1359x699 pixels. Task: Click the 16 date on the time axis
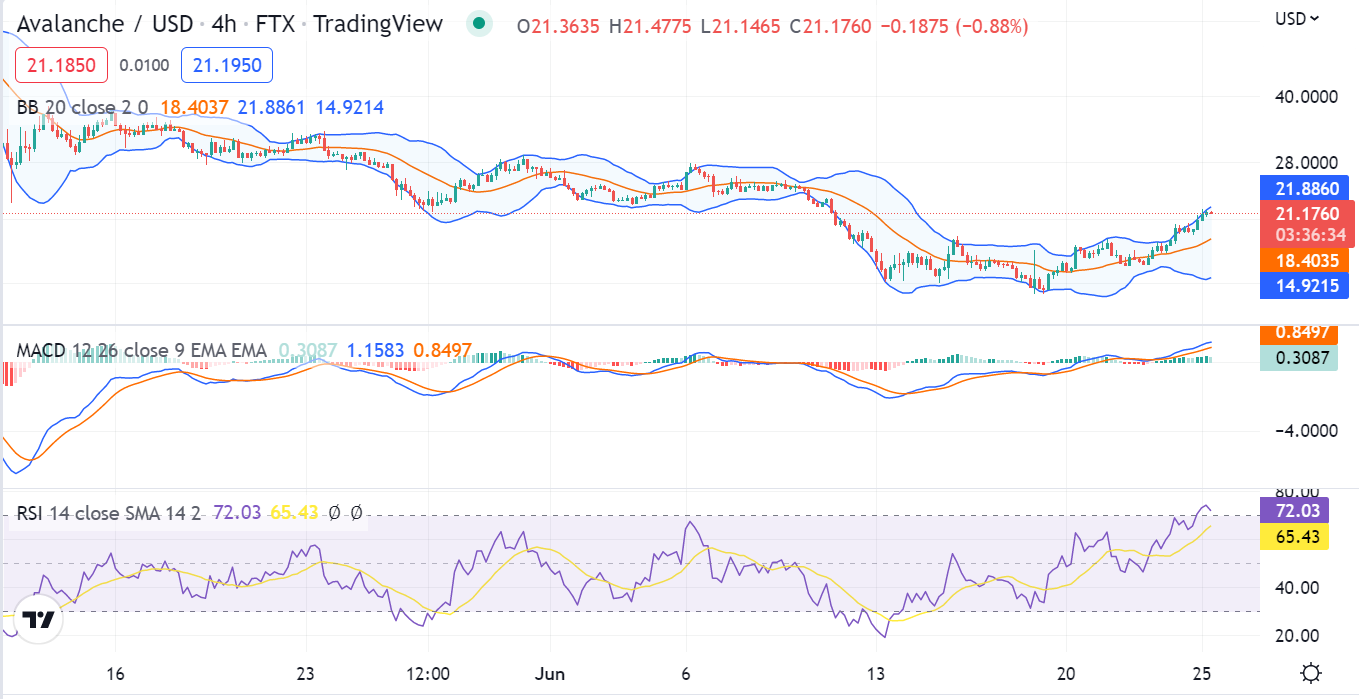click(x=115, y=673)
